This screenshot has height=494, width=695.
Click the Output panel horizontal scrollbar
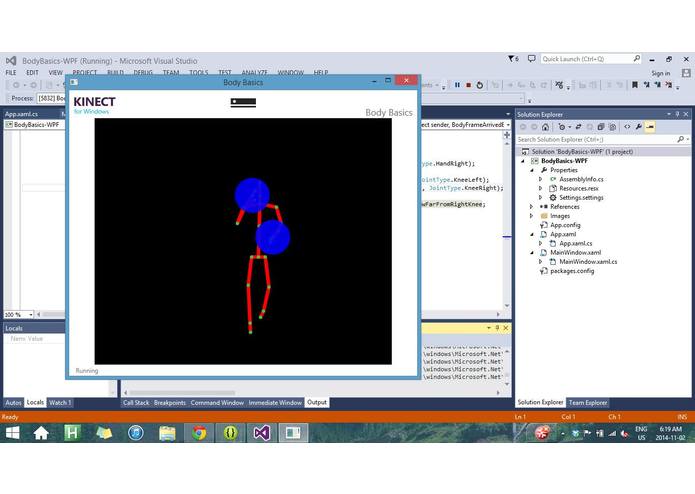312,393
